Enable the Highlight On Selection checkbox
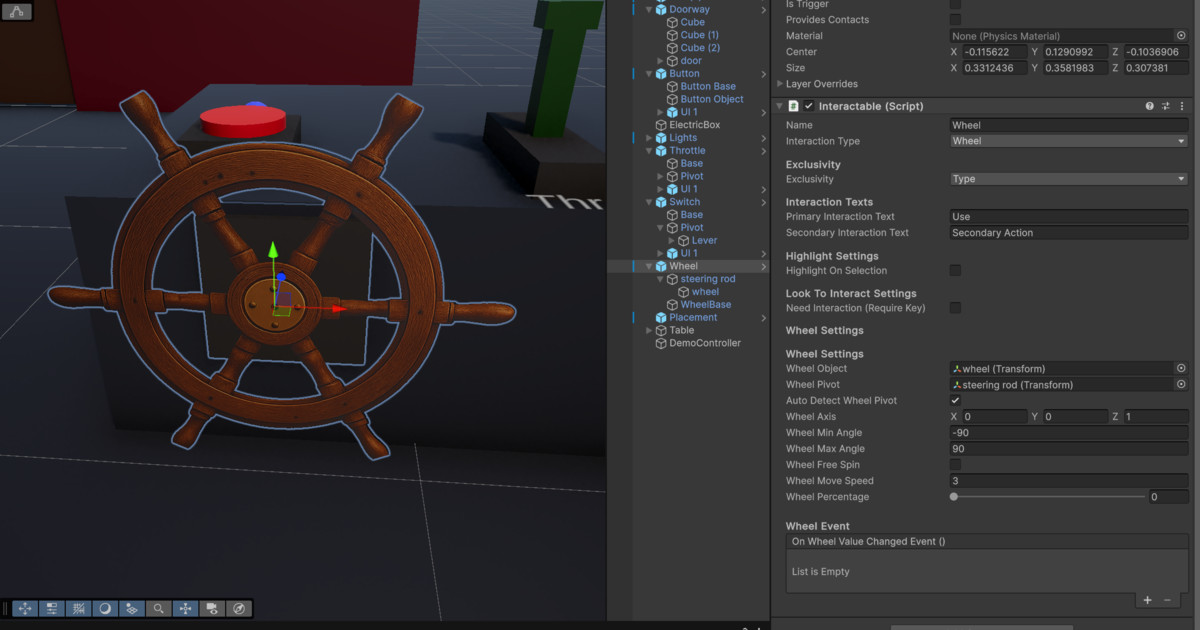1200x630 pixels. click(x=955, y=270)
